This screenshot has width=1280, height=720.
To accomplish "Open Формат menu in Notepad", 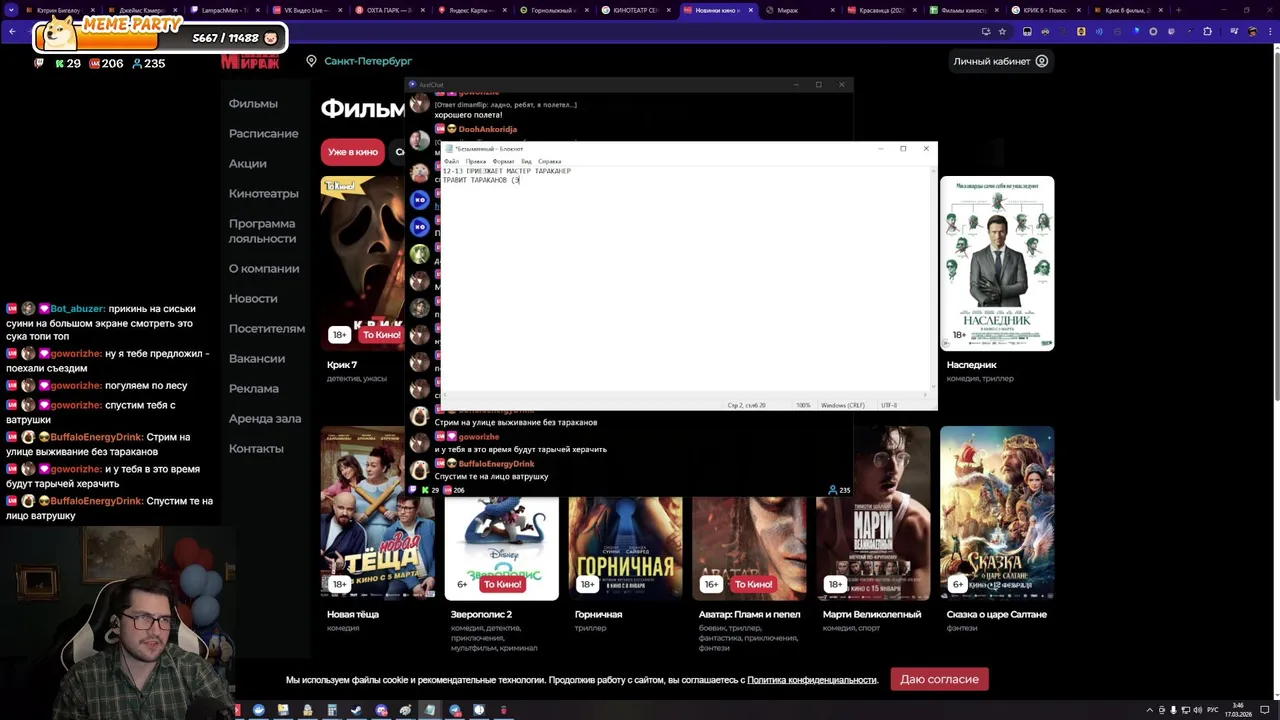I will (503, 161).
